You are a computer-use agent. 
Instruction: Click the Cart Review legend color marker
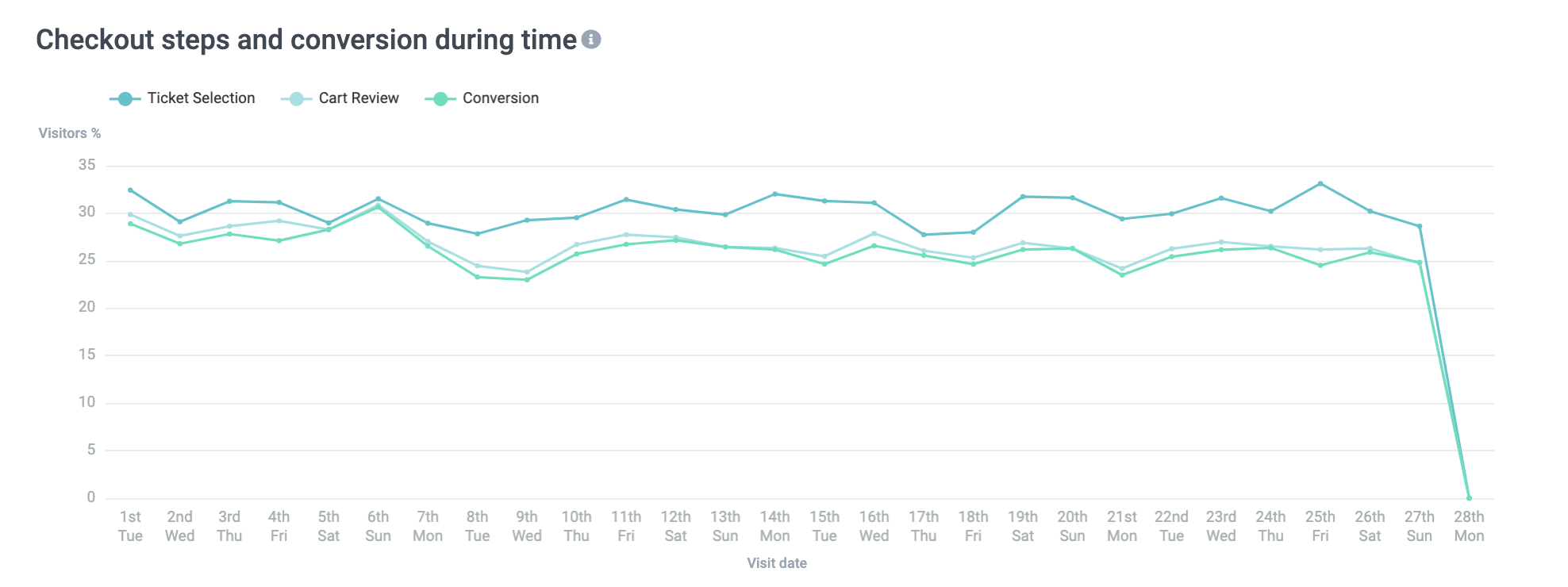(296, 99)
